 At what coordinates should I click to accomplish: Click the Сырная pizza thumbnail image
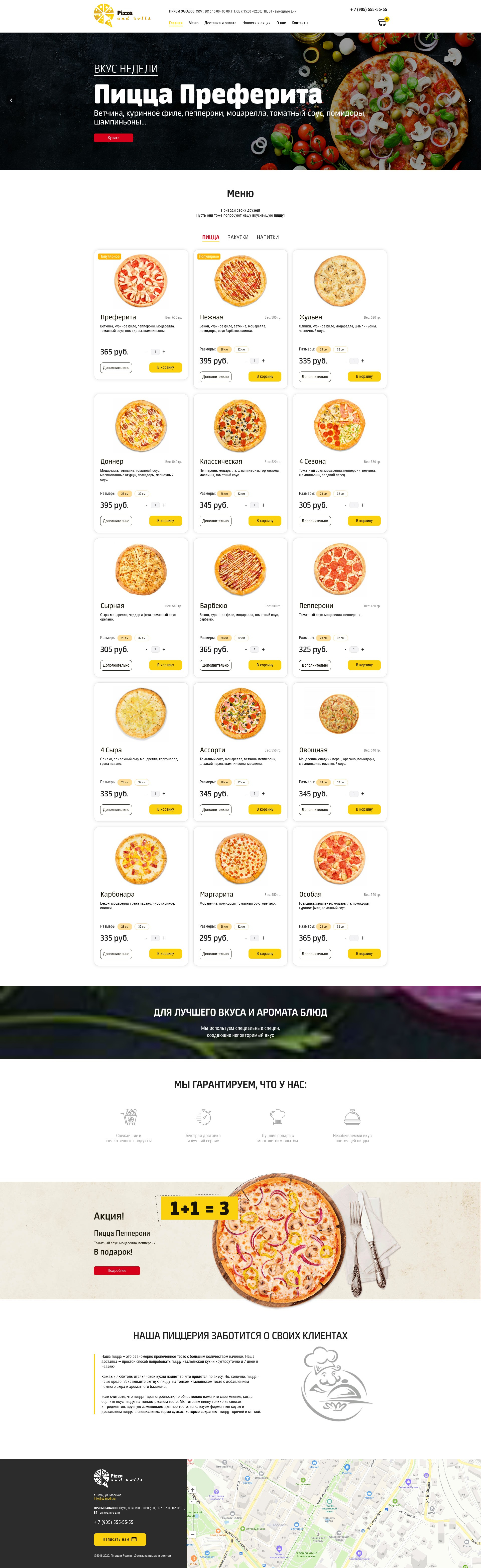click(x=141, y=570)
